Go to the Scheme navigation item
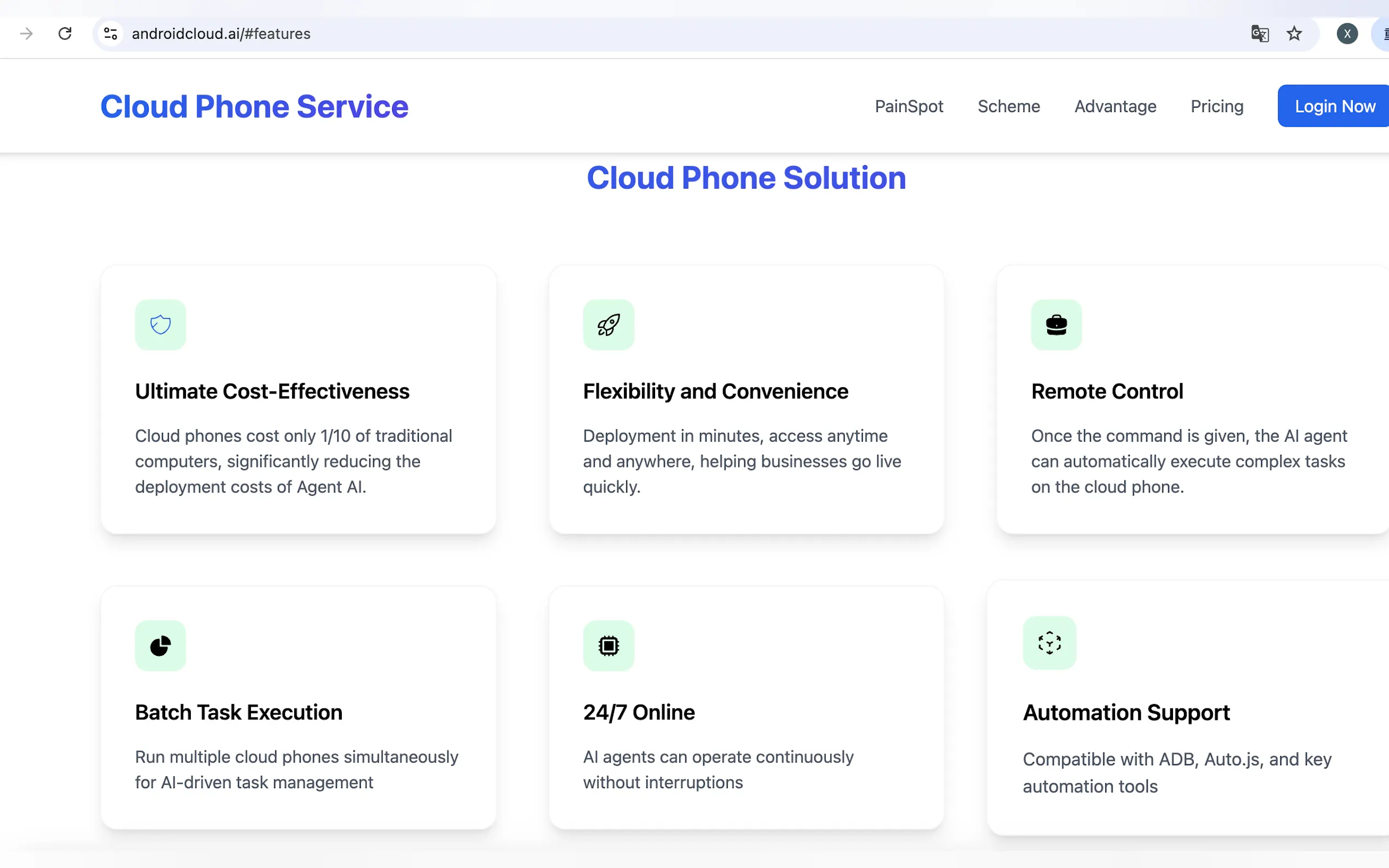 (x=1008, y=106)
